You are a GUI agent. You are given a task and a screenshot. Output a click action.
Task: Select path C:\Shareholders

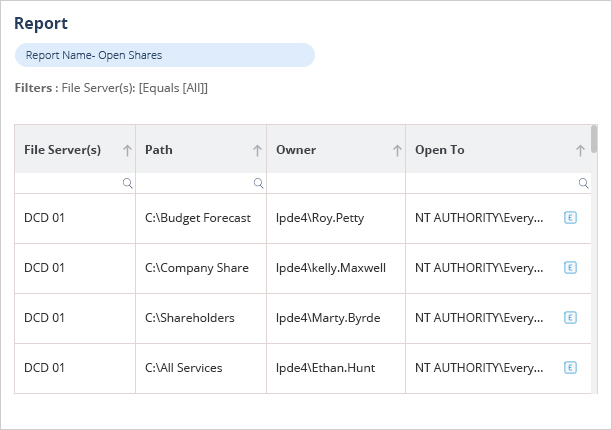[x=190, y=318]
